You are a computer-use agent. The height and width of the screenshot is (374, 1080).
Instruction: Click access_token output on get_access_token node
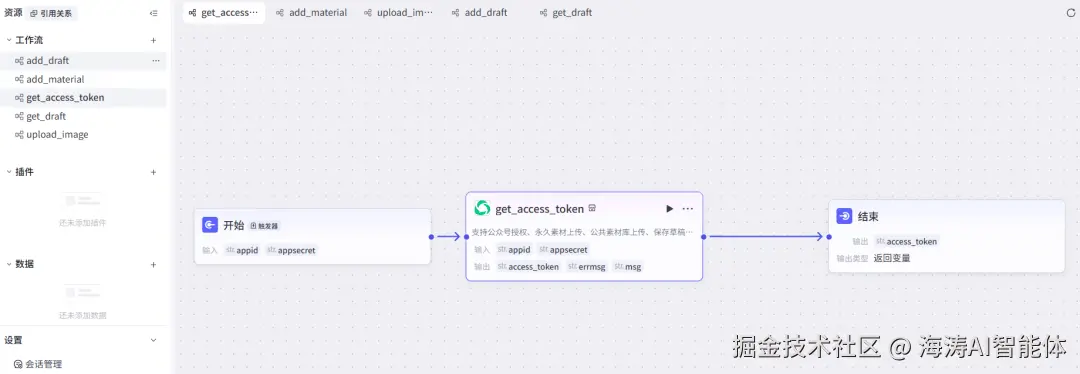click(x=529, y=267)
